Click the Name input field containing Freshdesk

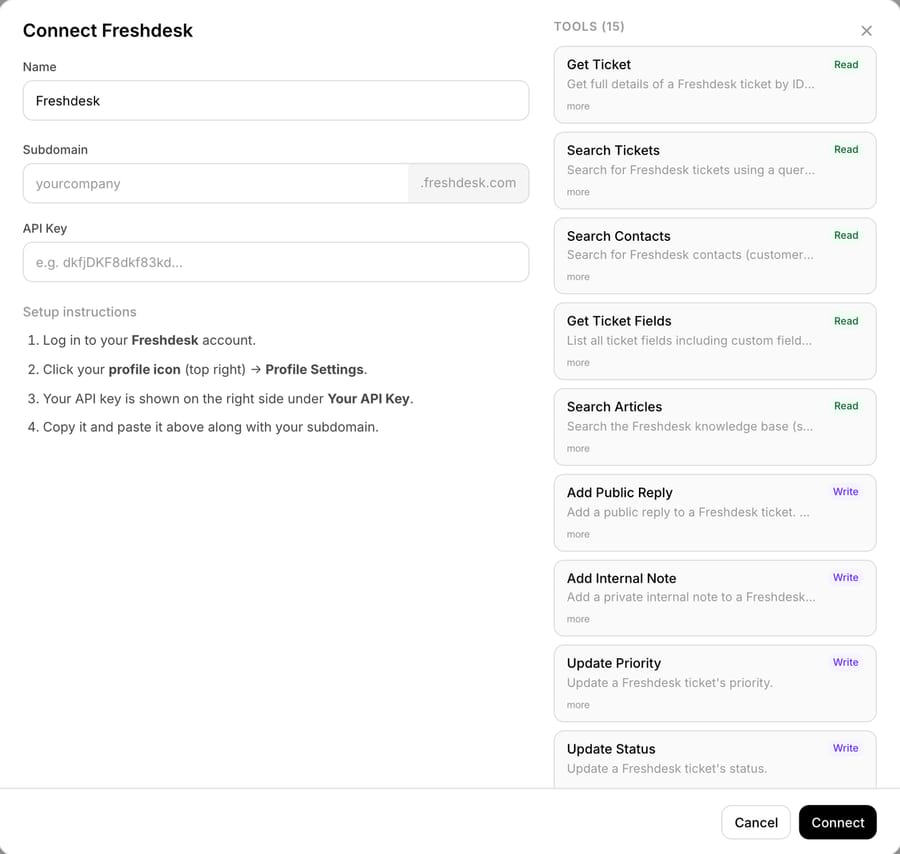(x=276, y=100)
